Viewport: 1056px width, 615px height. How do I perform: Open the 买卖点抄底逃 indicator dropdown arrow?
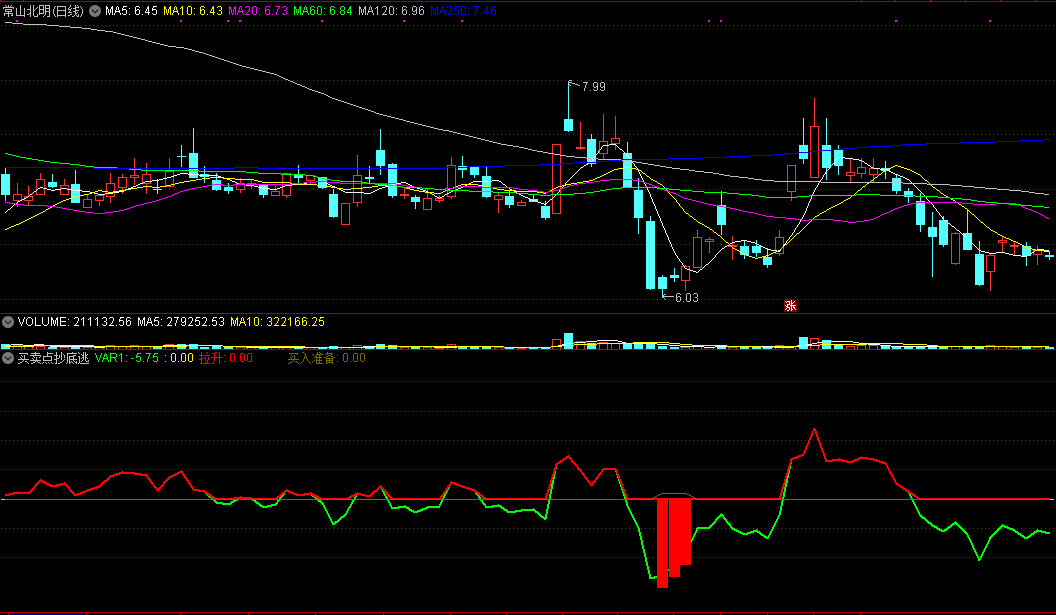pos(8,358)
